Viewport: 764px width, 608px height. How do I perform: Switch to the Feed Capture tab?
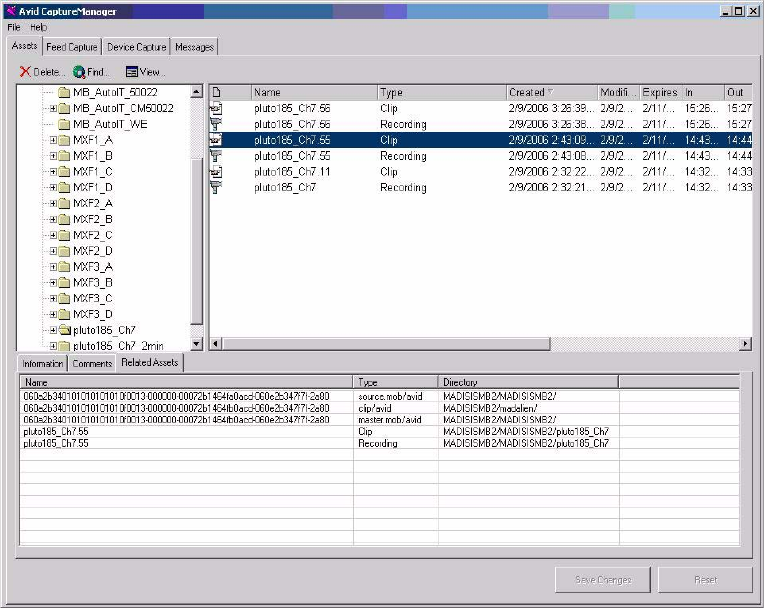72,47
